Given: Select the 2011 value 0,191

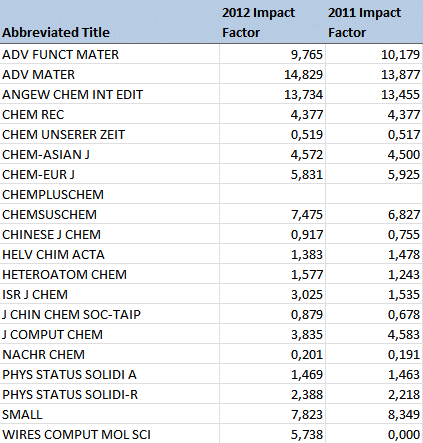Looking at the screenshot, I should [404, 355].
